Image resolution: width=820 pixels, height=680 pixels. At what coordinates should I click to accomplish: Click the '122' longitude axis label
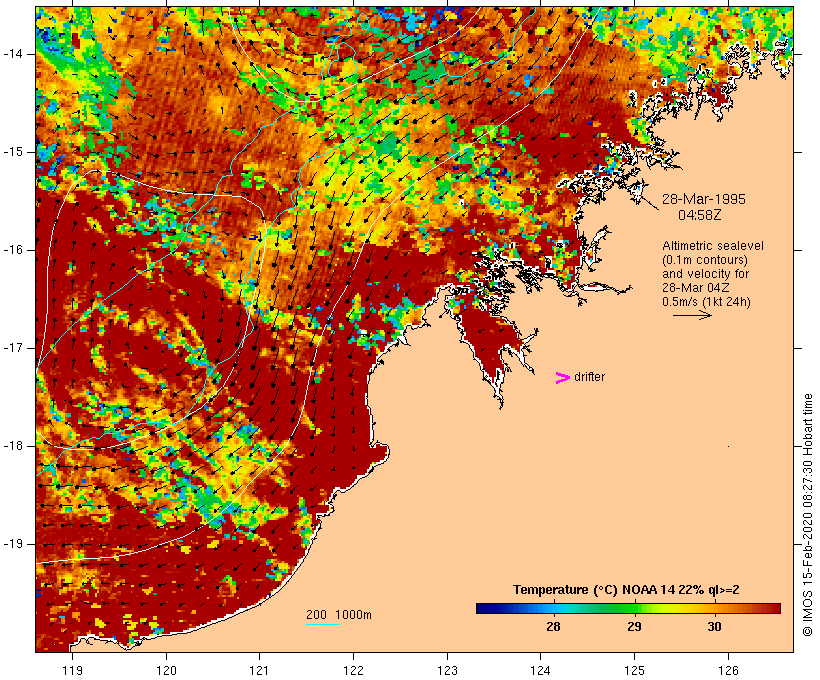tap(354, 671)
